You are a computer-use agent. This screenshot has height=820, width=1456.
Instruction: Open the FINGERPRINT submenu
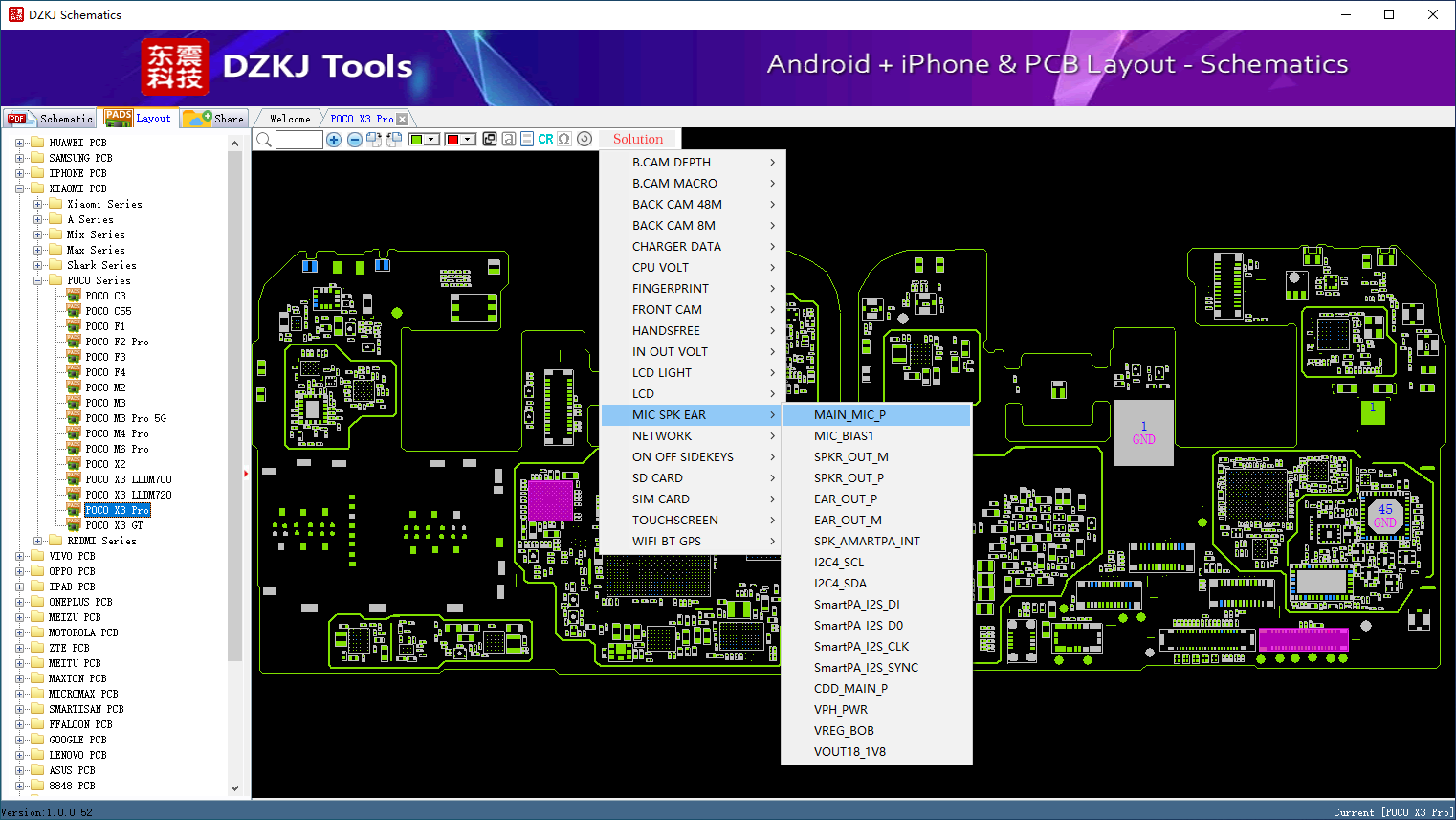click(x=694, y=288)
